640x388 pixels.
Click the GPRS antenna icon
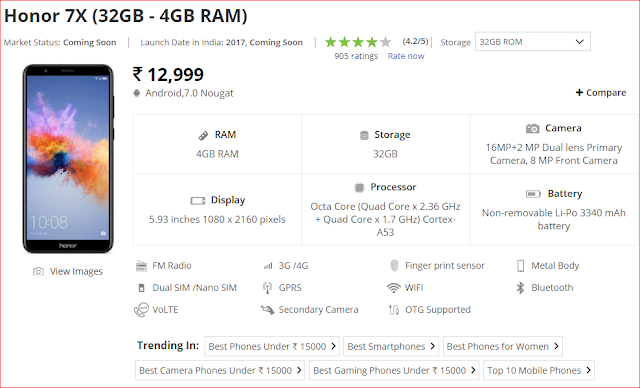click(267, 288)
